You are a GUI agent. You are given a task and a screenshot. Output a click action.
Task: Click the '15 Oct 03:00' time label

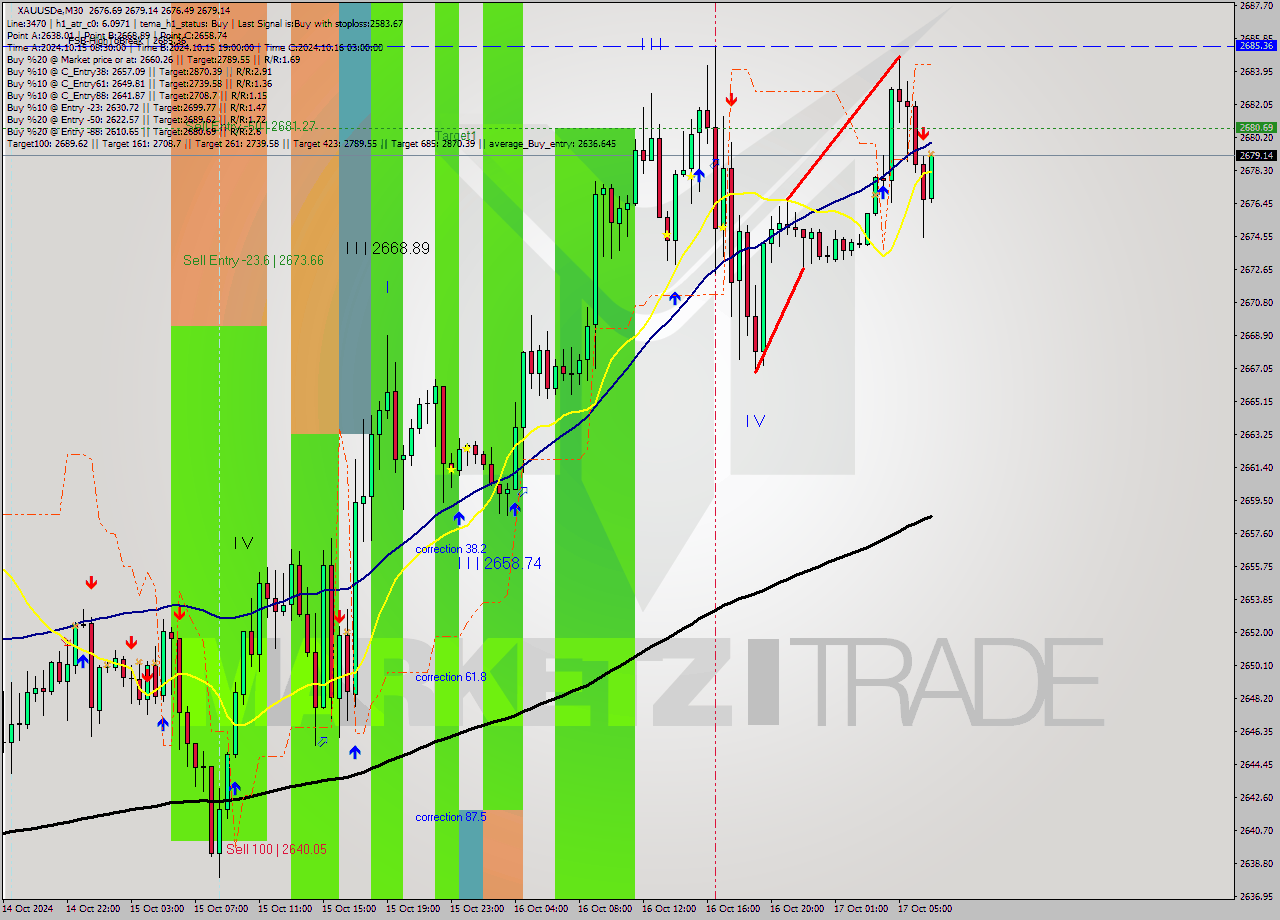point(156,909)
